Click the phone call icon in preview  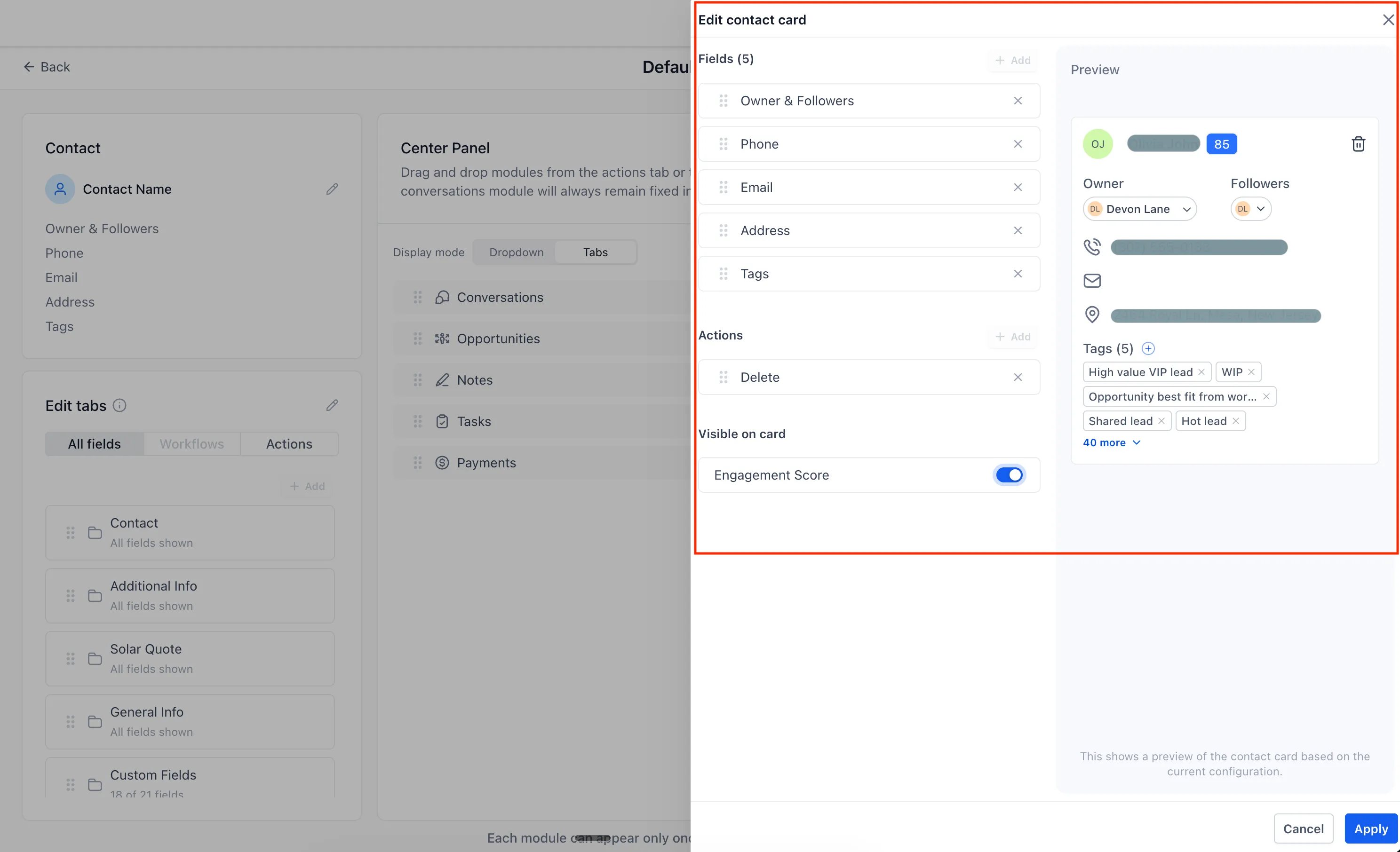[1092, 247]
